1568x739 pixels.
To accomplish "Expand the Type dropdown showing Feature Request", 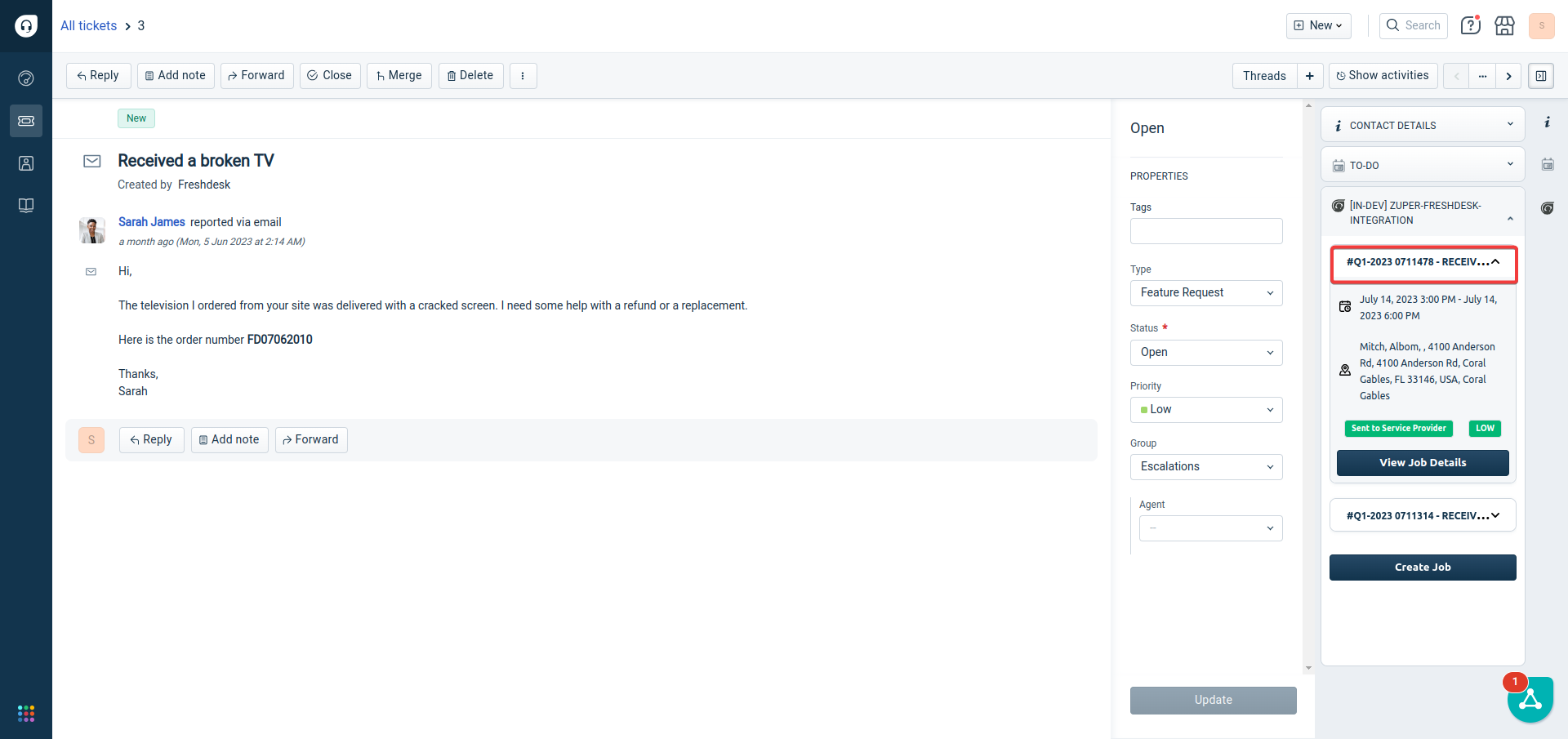I will (x=1206, y=293).
